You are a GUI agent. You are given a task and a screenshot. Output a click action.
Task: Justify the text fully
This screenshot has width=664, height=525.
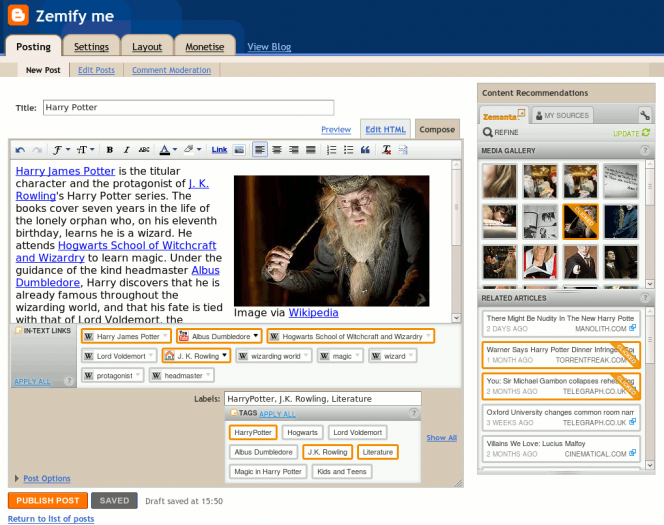tap(310, 149)
